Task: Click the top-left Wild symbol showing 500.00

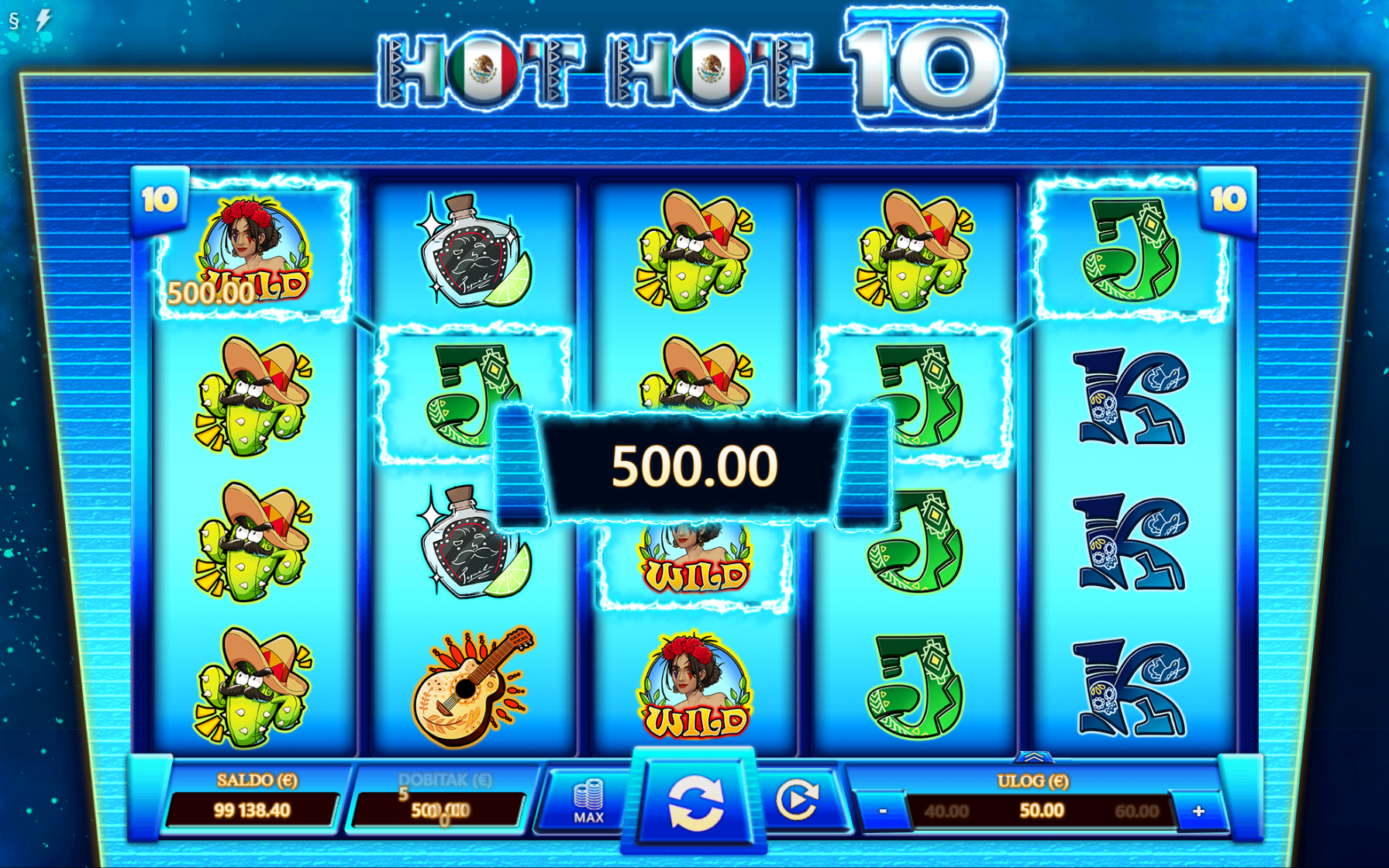Action: 253,250
